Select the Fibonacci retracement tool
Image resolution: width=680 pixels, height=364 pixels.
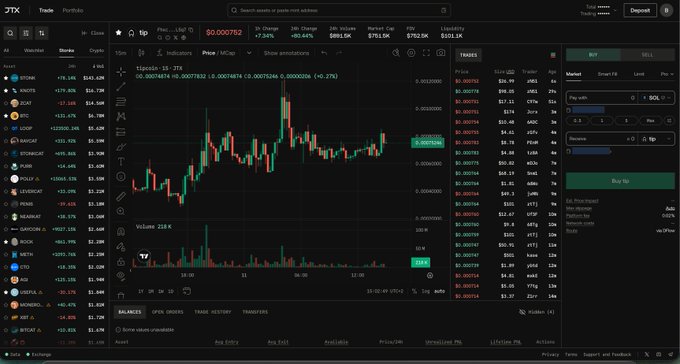click(121, 102)
